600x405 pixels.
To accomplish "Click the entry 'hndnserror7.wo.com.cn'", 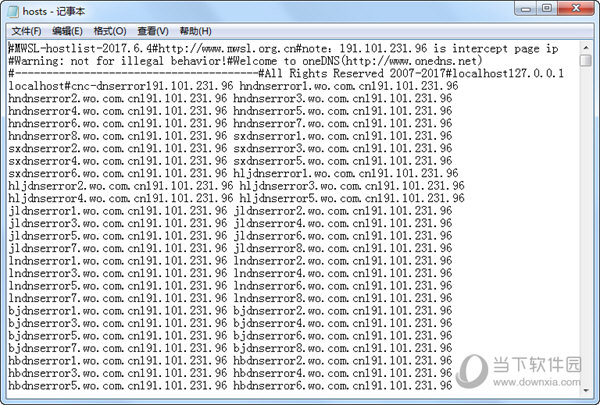I will [298, 123].
